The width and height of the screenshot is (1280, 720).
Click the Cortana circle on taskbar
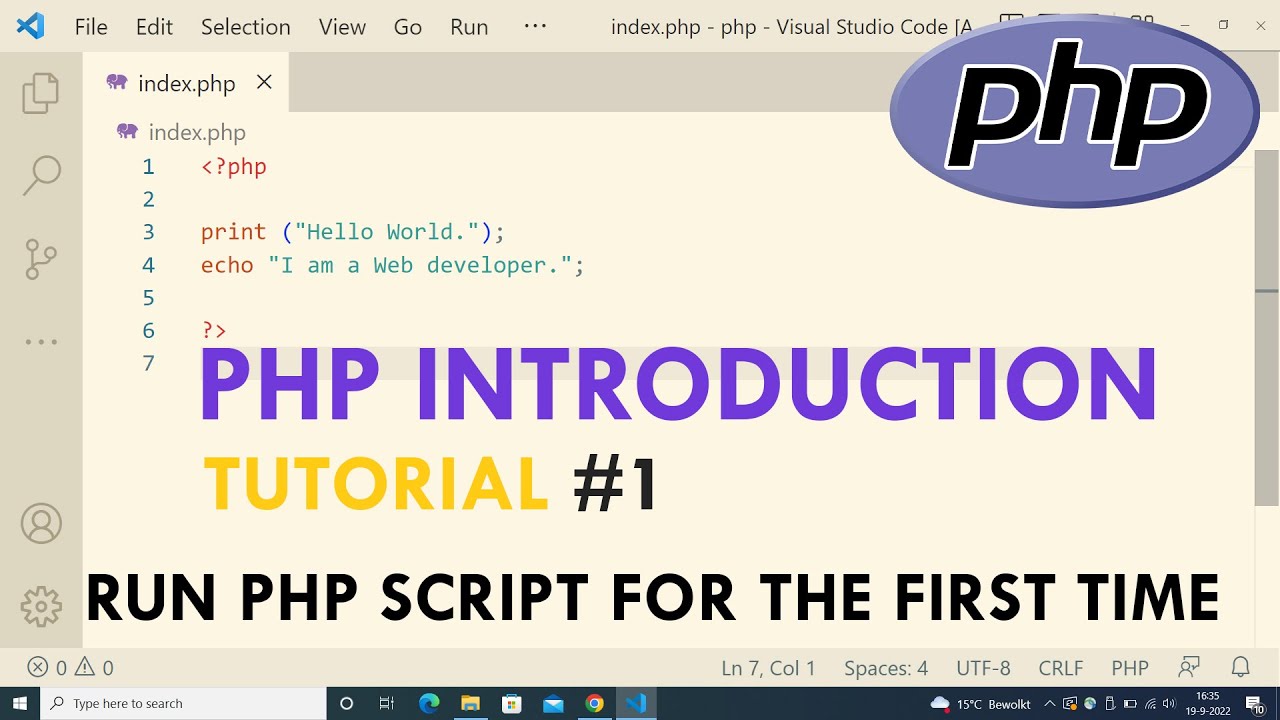tap(346, 703)
